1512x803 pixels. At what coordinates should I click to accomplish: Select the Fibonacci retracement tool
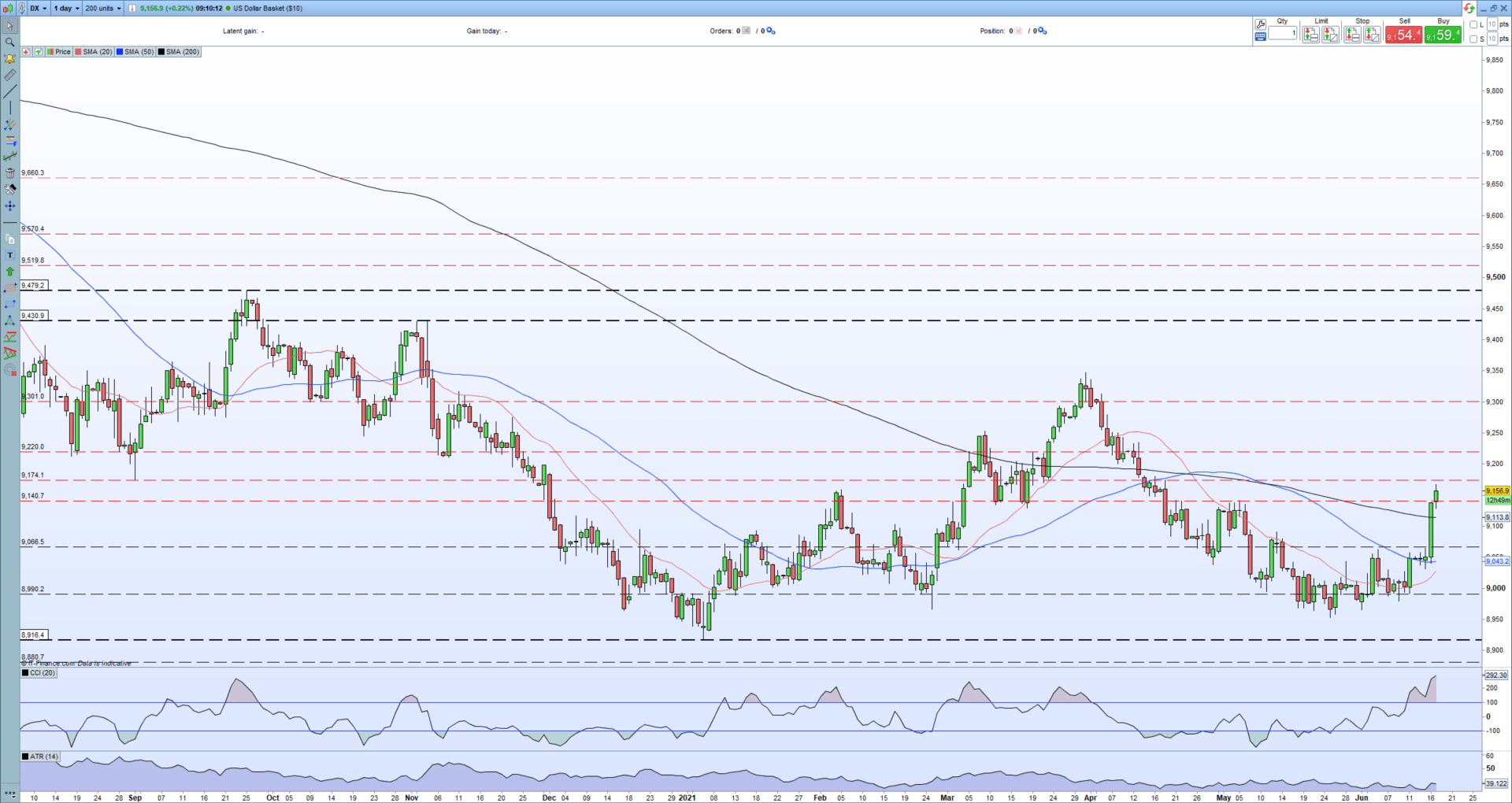(9, 141)
